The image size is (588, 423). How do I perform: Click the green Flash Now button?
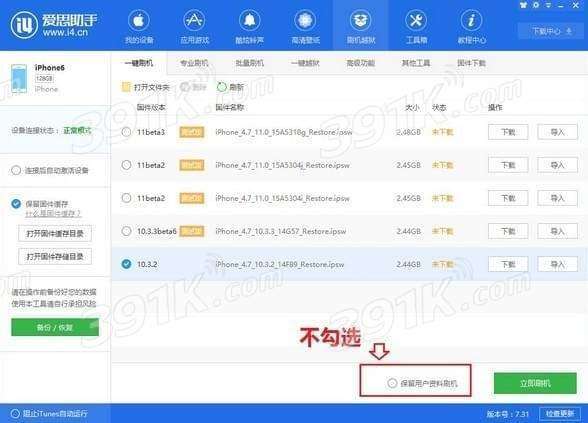pyautogui.click(x=535, y=383)
